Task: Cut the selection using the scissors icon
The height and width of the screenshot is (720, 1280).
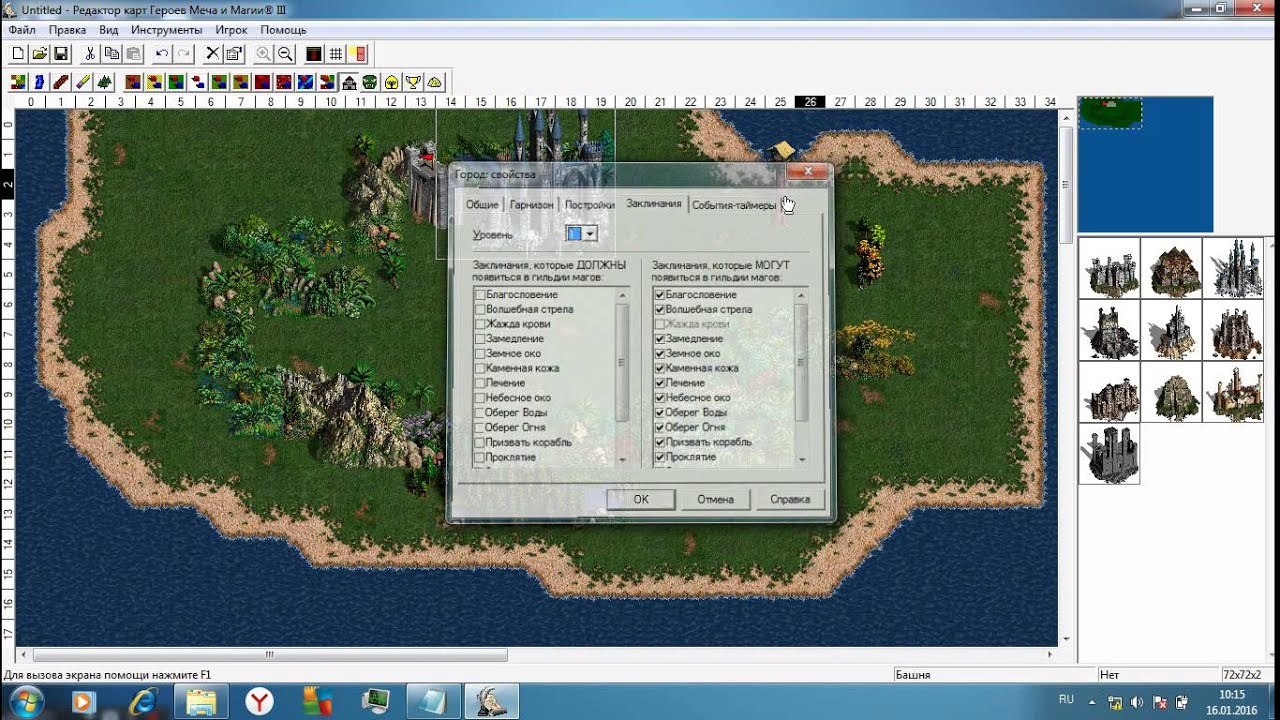Action: 90,54
